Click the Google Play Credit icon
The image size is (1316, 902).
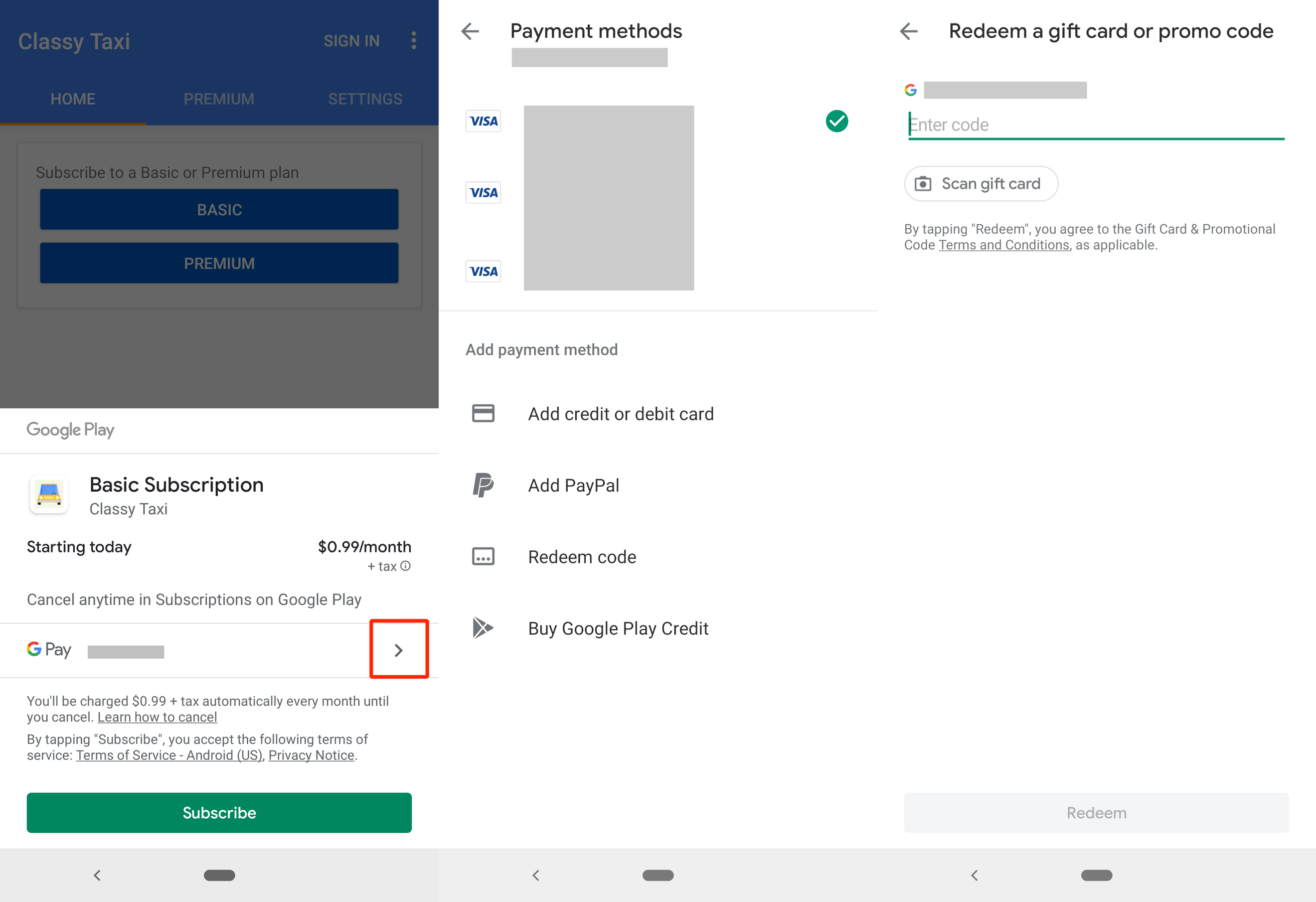point(482,628)
